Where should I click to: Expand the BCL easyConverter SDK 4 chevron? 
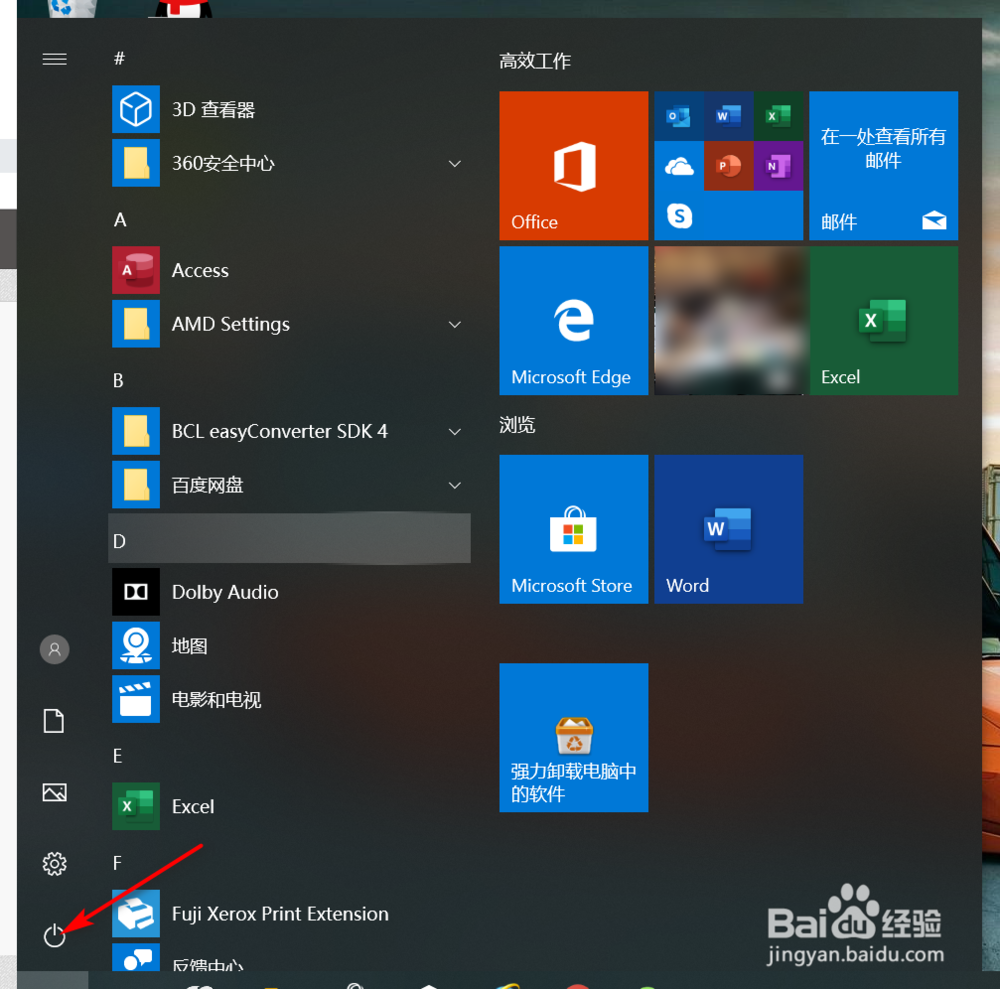(455, 432)
